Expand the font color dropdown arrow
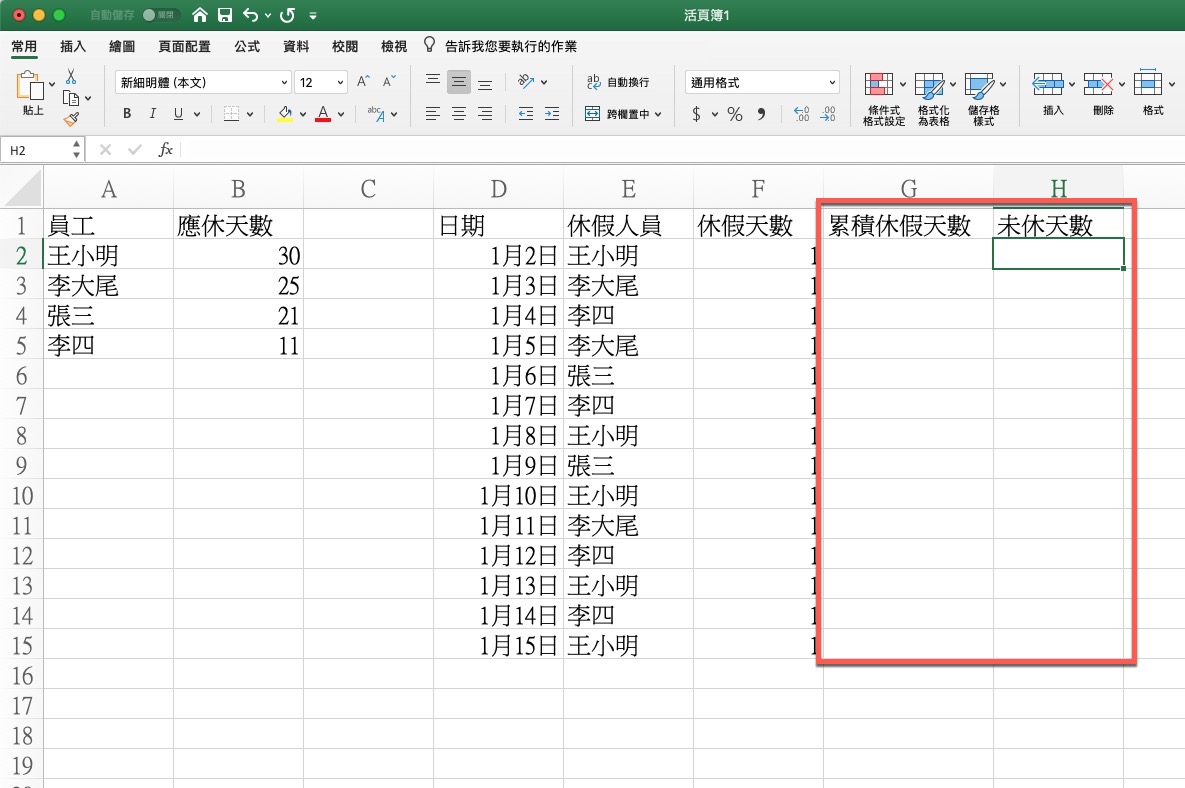Viewport: 1185px width, 788px height. pos(341,115)
